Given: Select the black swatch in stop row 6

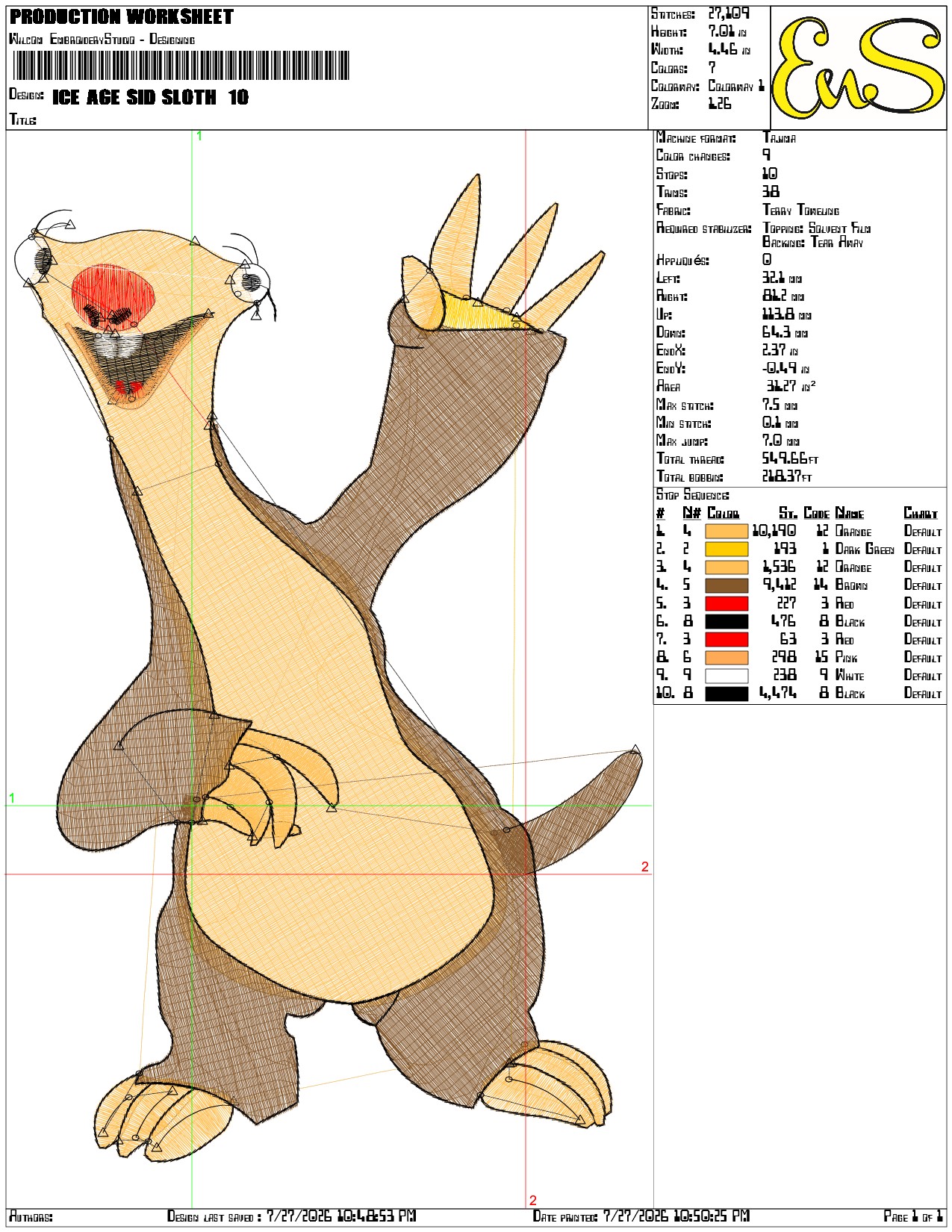Looking at the screenshot, I should coord(727,621).
